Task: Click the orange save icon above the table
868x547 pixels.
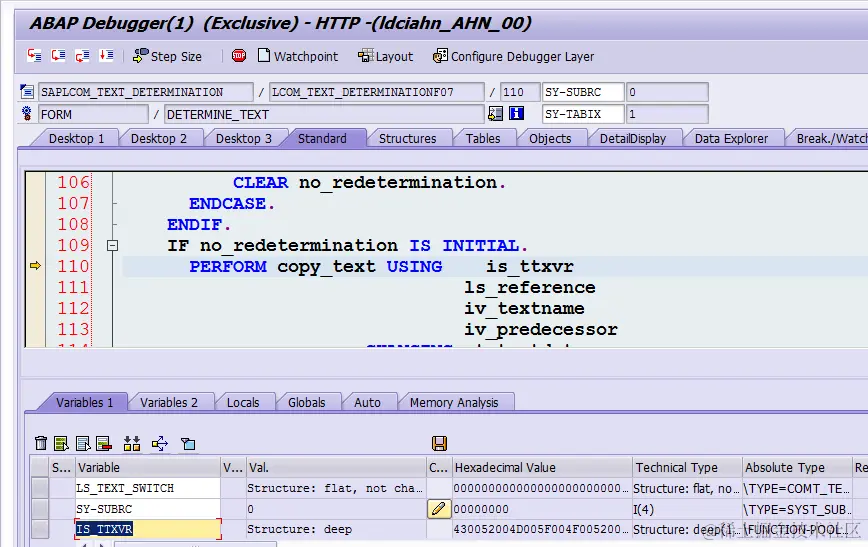Action: pos(439,443)
